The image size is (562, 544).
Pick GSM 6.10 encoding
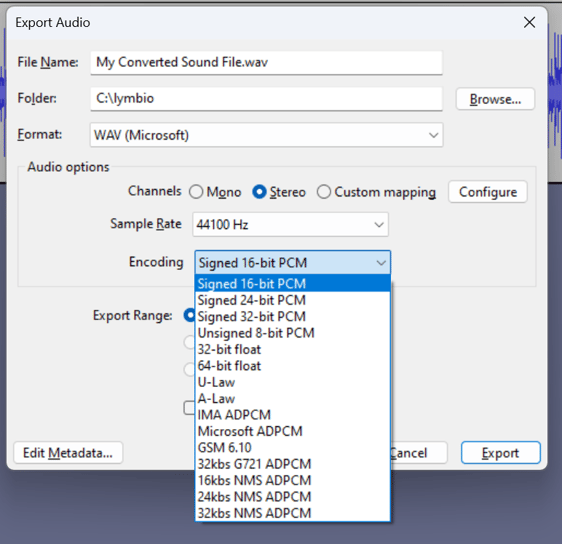click(x=292, y=448)
